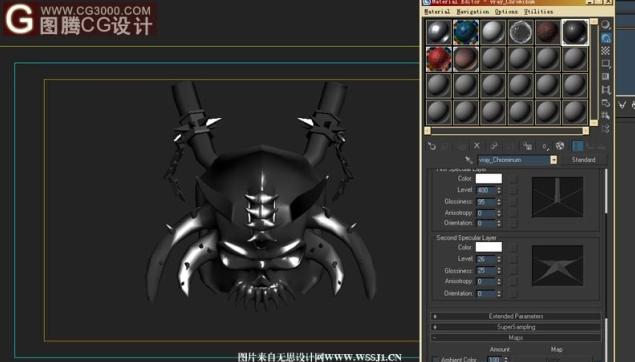Click First Specular Layer Glossiness field (95)
635x362 pixels.
486,201
